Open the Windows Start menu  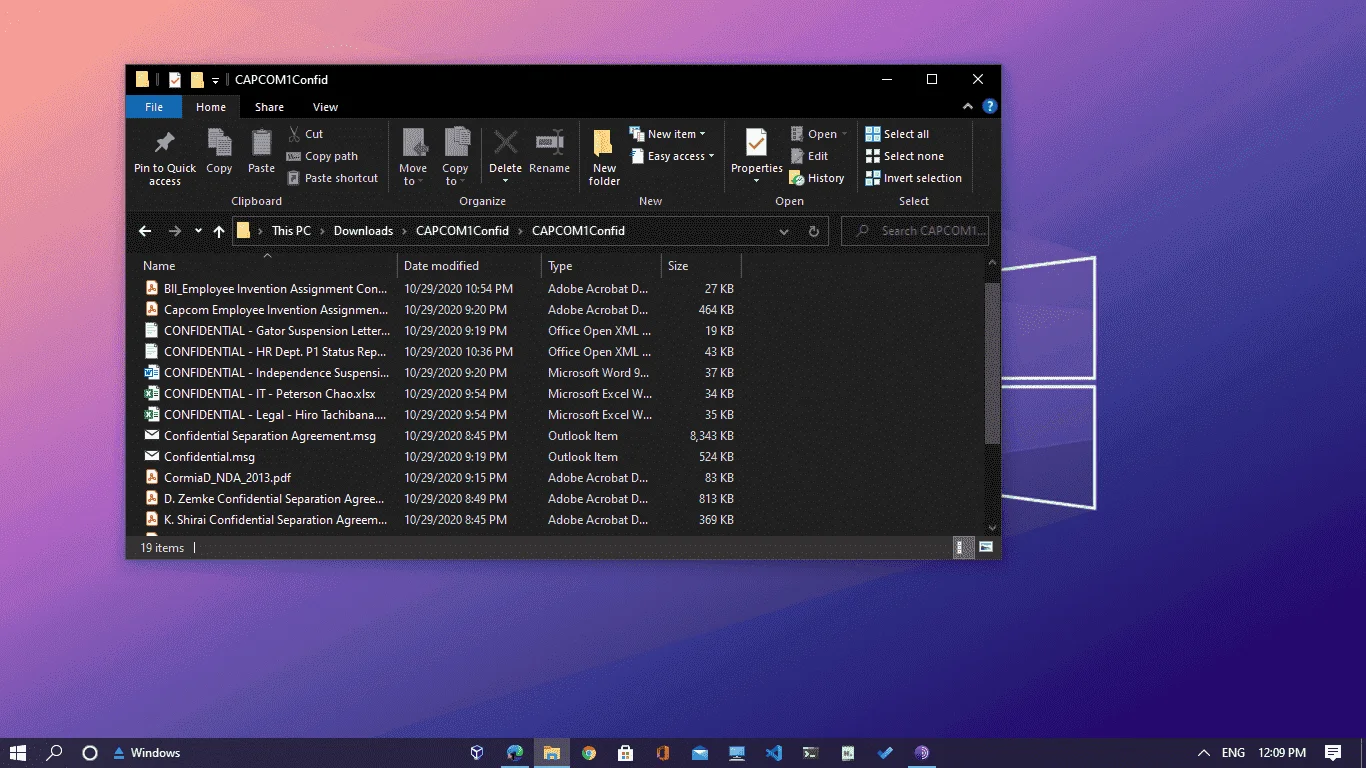(18, 753)
